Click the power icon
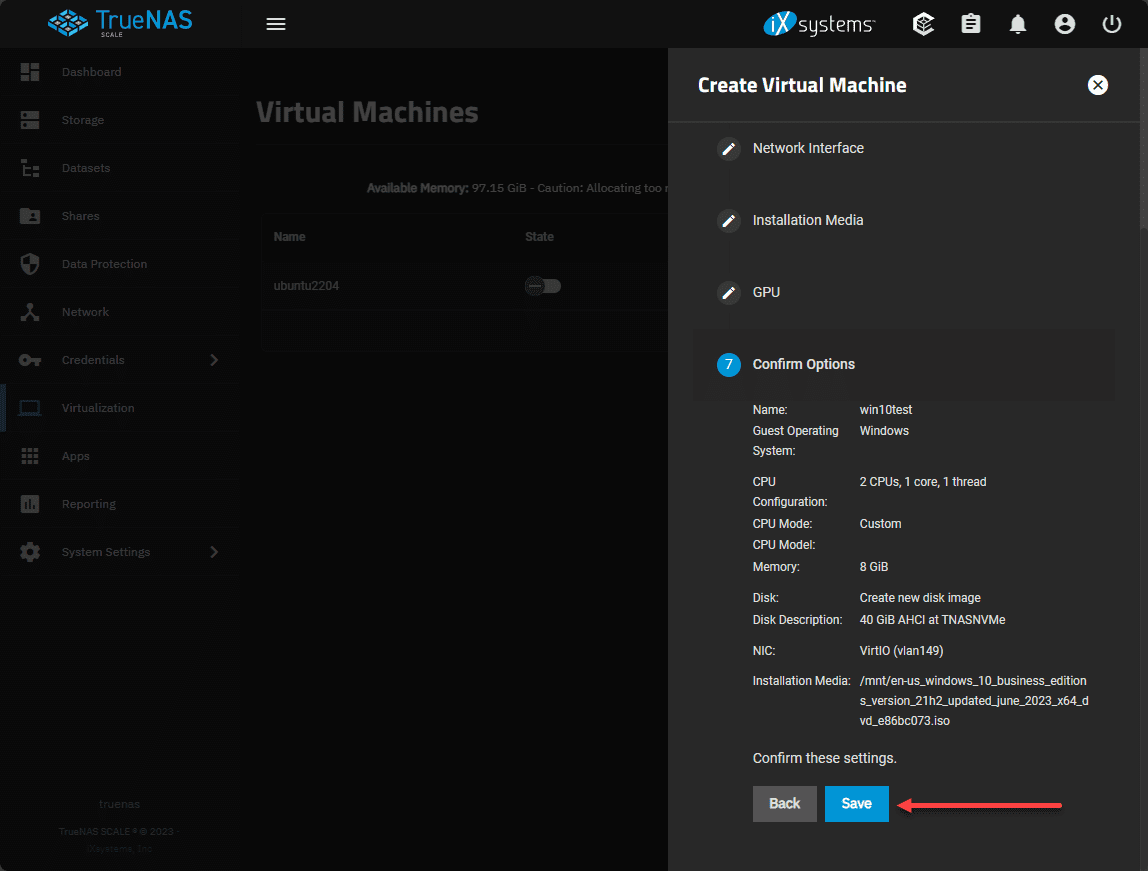1148x871 pixels. click(x=1112, y=24)
